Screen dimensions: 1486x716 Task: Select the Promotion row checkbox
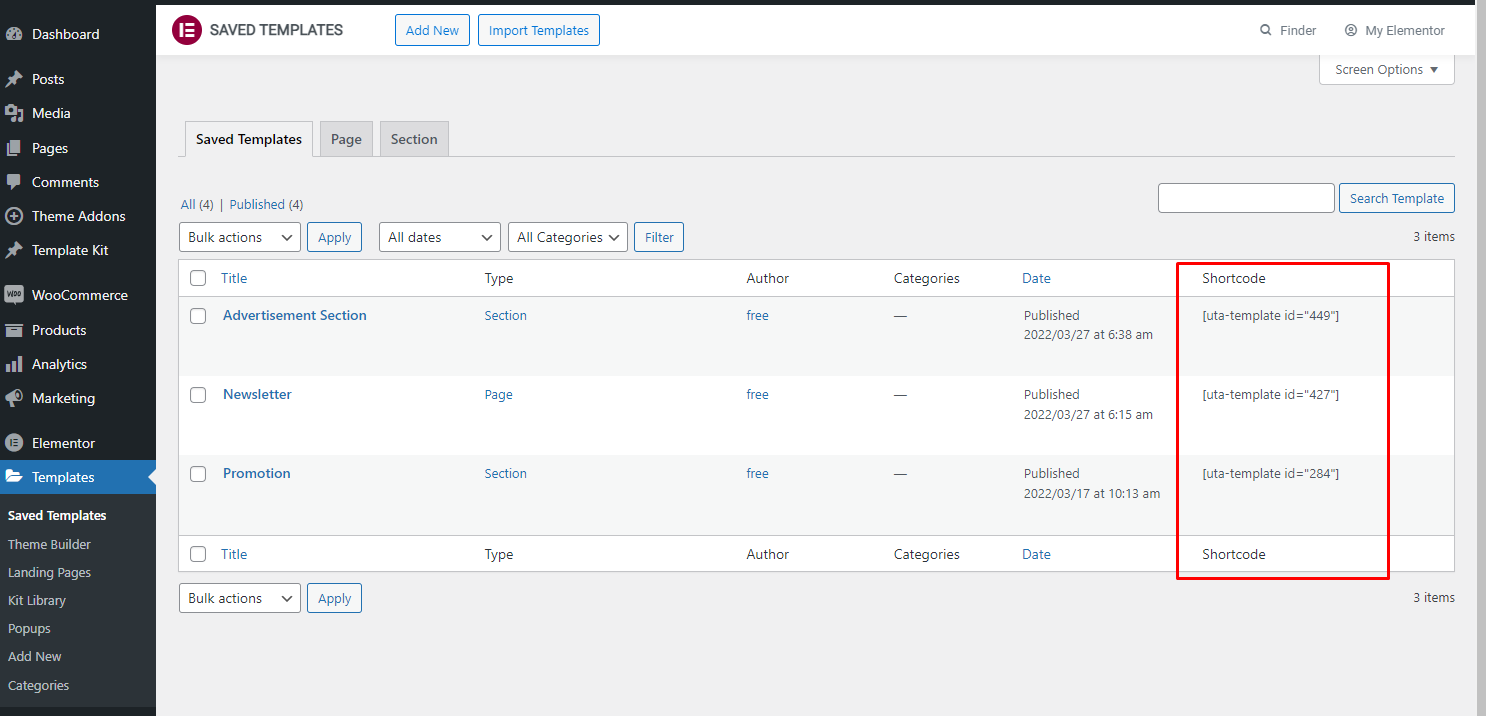[198, 474]
